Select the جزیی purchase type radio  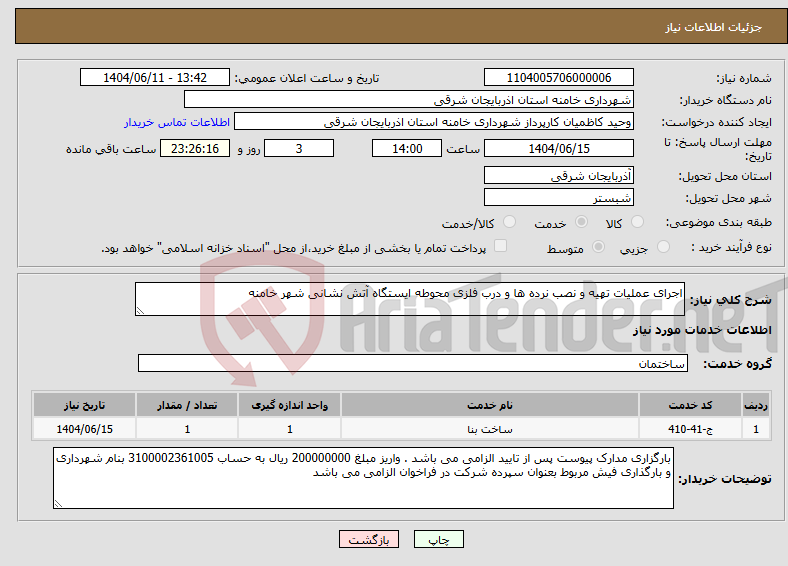663,247
